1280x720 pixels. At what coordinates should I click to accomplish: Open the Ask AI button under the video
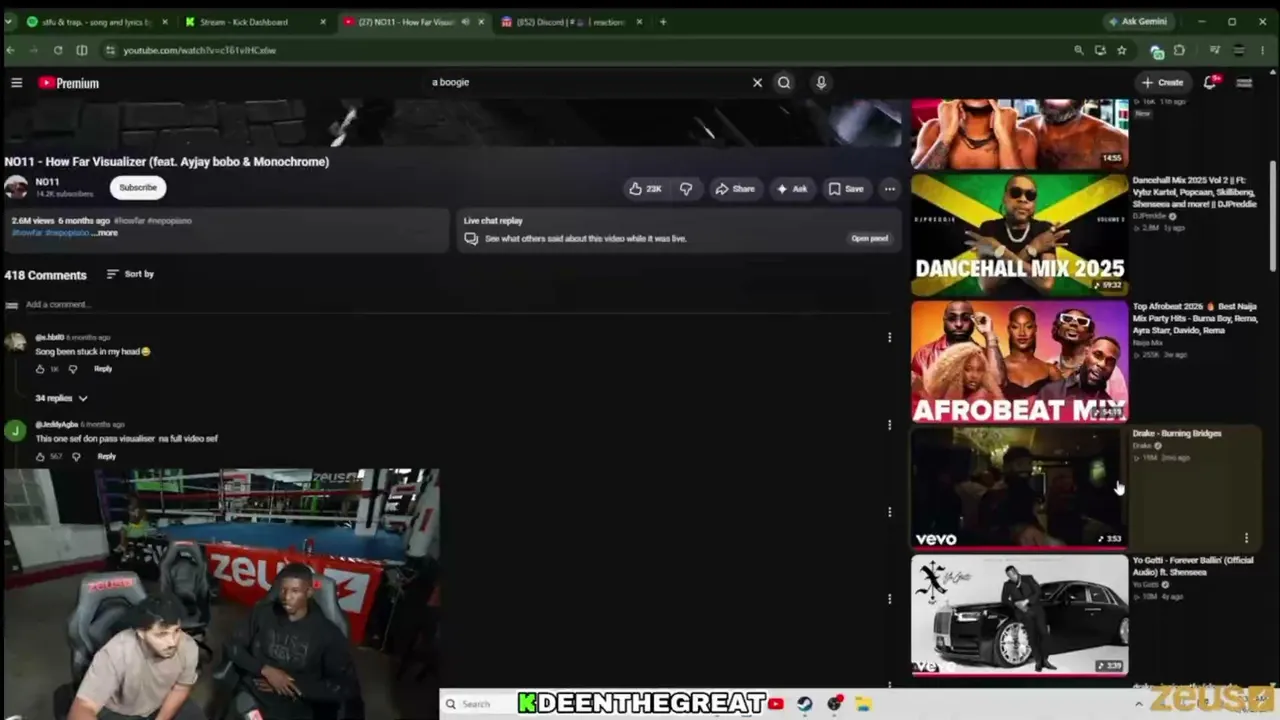791,189
